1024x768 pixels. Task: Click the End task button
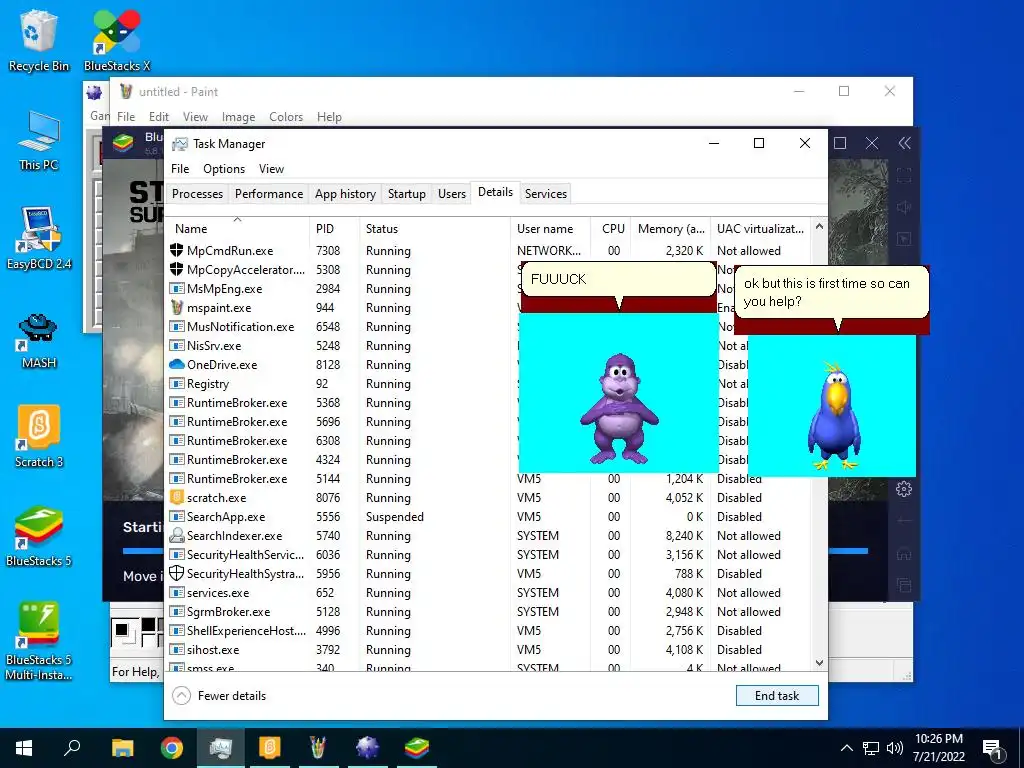tap(776, 696)
